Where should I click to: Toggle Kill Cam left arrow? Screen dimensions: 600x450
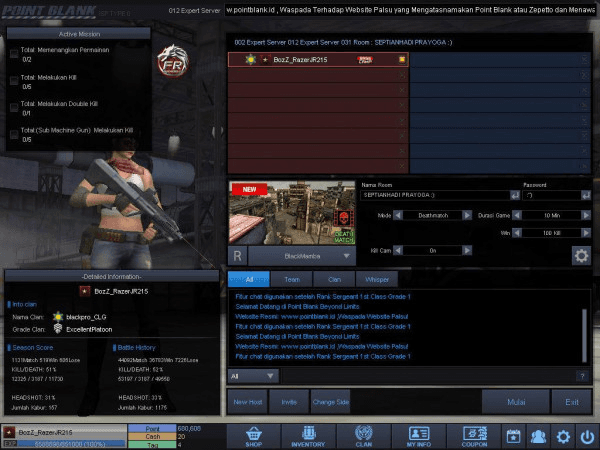[x=398, y=251]
